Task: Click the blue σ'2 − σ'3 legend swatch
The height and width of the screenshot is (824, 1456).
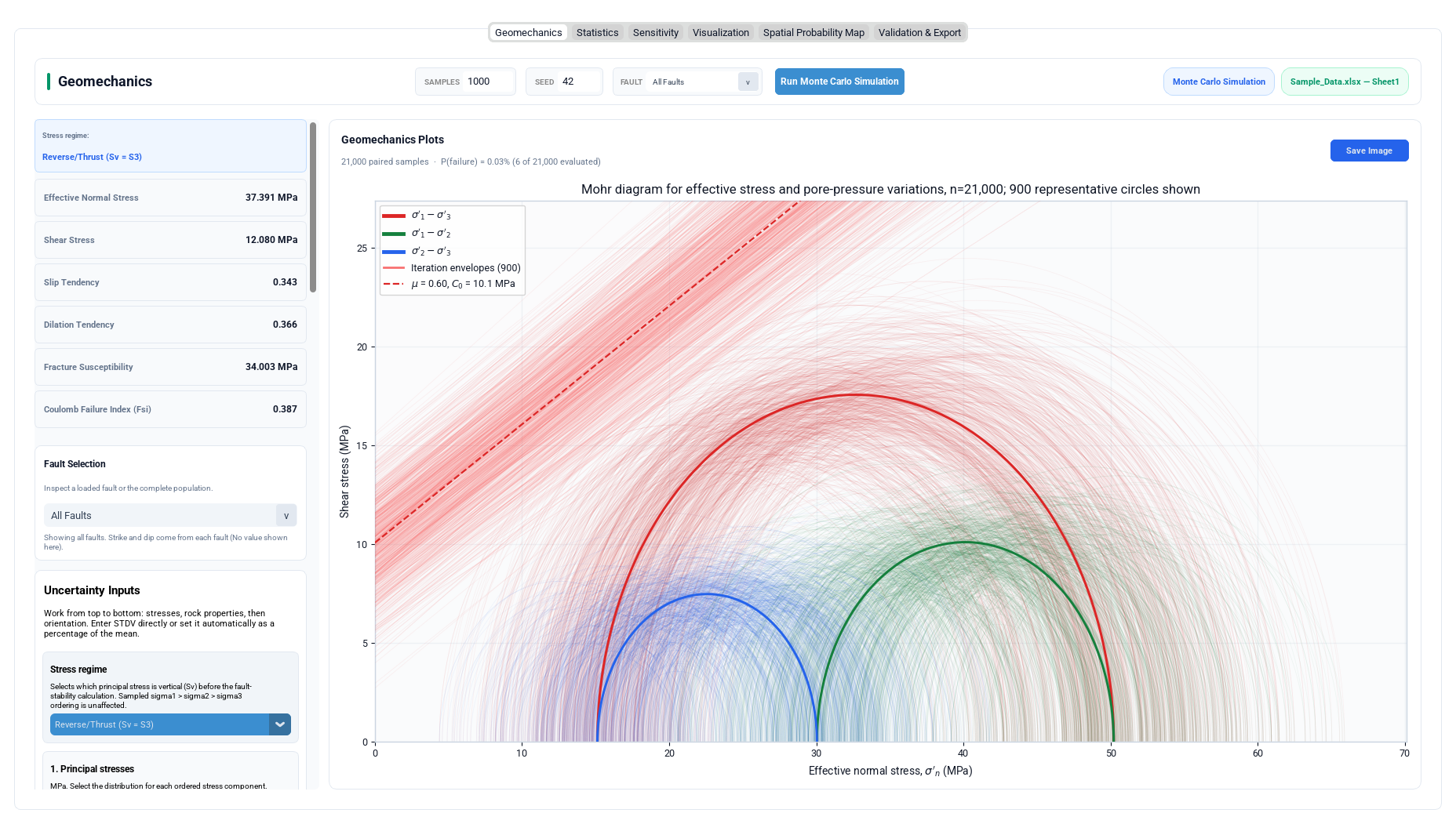Action: click(394, 252)
